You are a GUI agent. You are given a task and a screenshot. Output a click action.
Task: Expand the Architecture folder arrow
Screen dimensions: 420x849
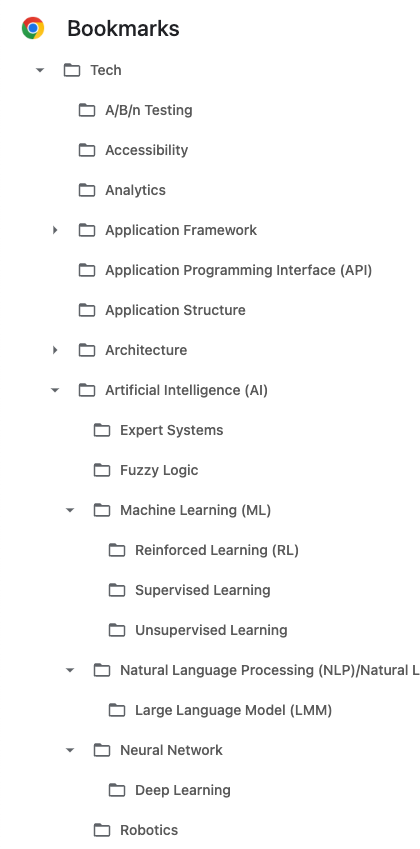[x=55, y=350]
